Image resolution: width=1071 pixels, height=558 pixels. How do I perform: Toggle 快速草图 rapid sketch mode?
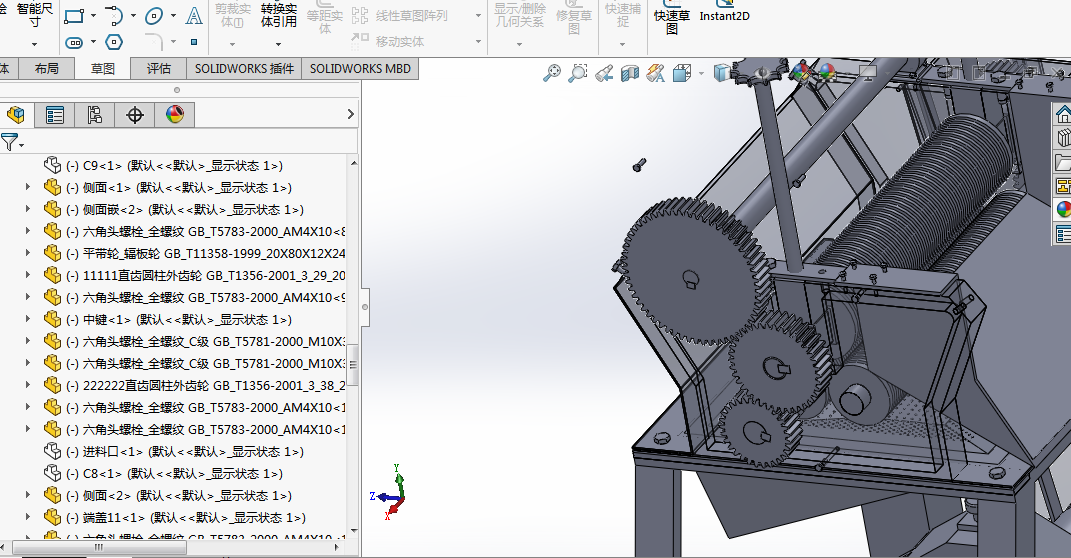click(671, 18)
